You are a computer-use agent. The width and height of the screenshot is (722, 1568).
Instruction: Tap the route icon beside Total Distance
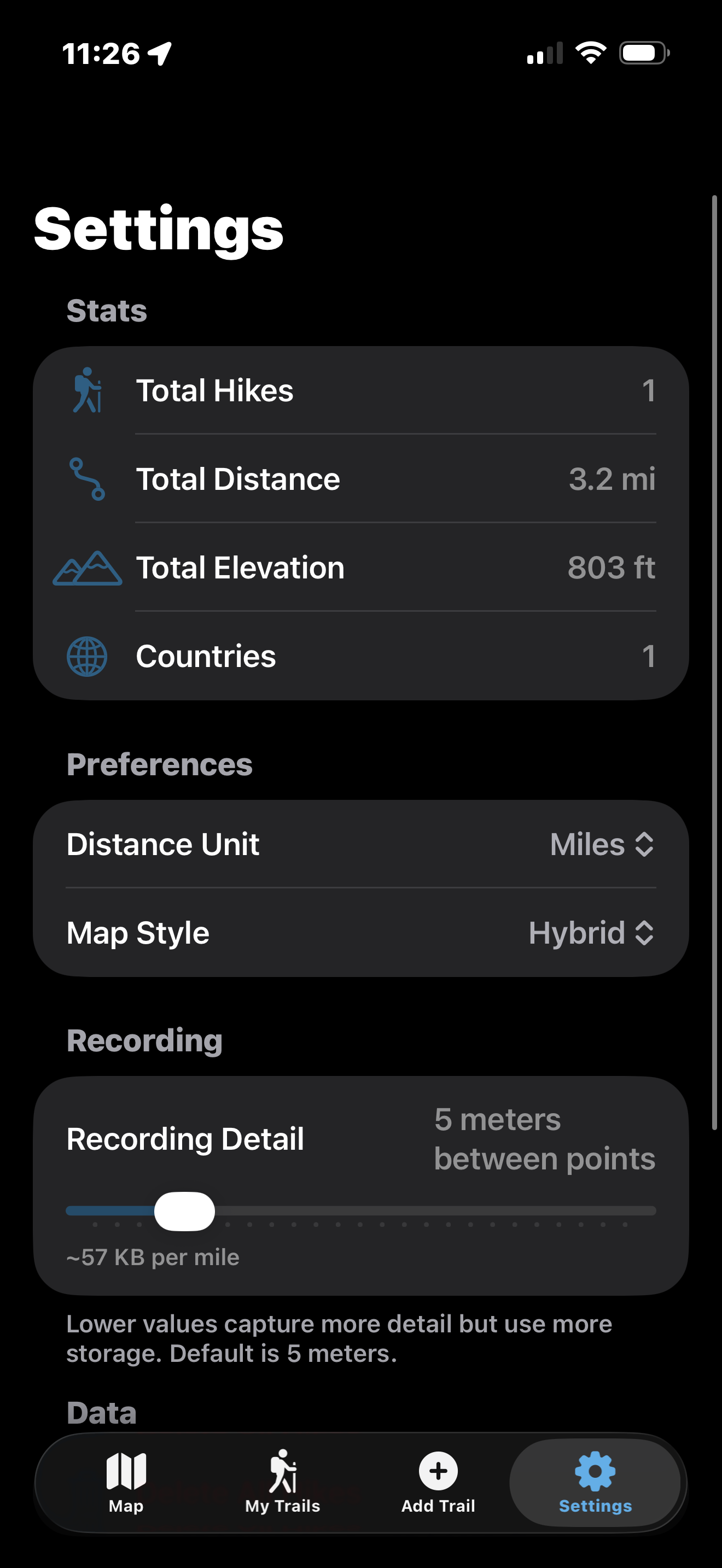pyautogui.click(x=87, y=479)
